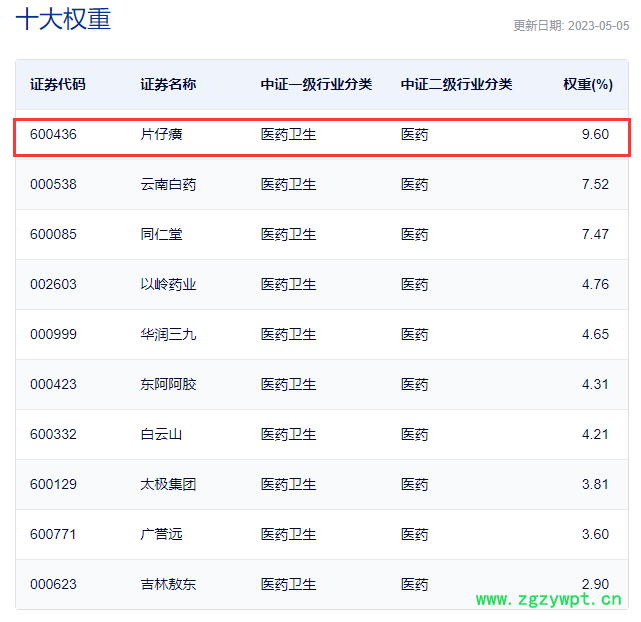Select the 中证一级行业分类 column header
The height and width of the screenshot is (622, 641).
point(316,84)
